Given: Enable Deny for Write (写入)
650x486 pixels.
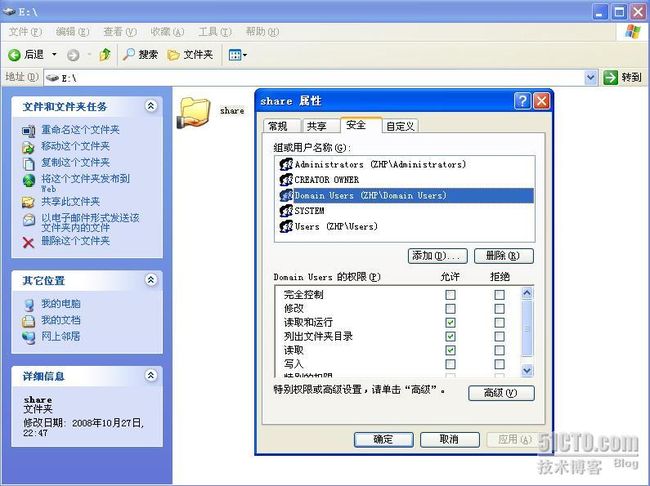Looking at the screenshot, I should pyautogui.click(x=500, y=364).
